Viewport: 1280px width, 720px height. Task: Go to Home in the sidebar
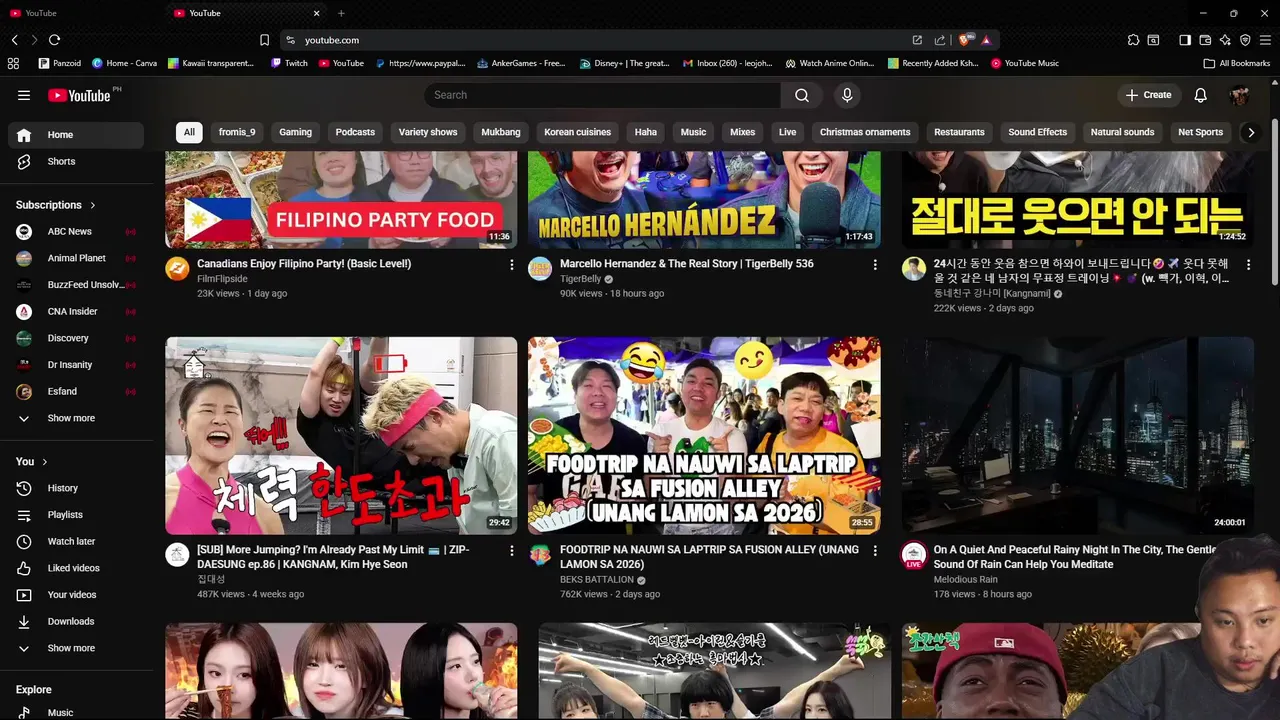pos(78,135)
